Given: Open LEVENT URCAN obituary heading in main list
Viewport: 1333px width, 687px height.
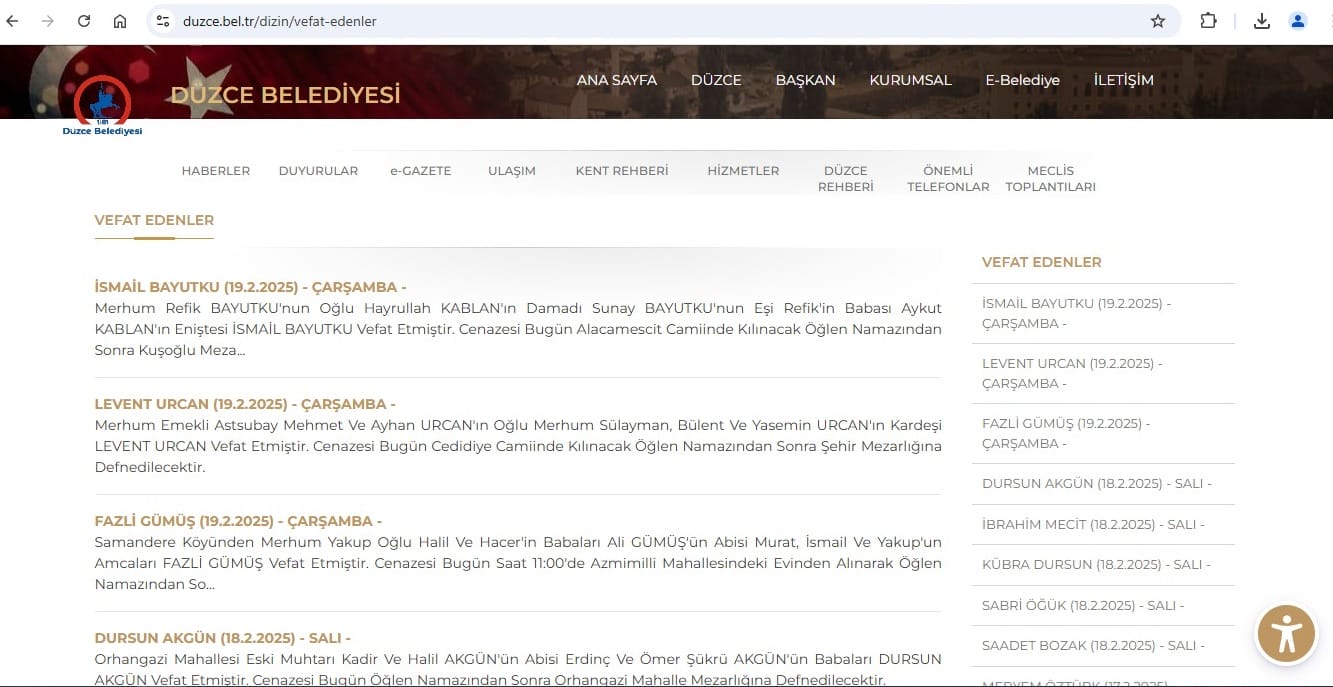Looking at the screenshot, I should point(245,404).
